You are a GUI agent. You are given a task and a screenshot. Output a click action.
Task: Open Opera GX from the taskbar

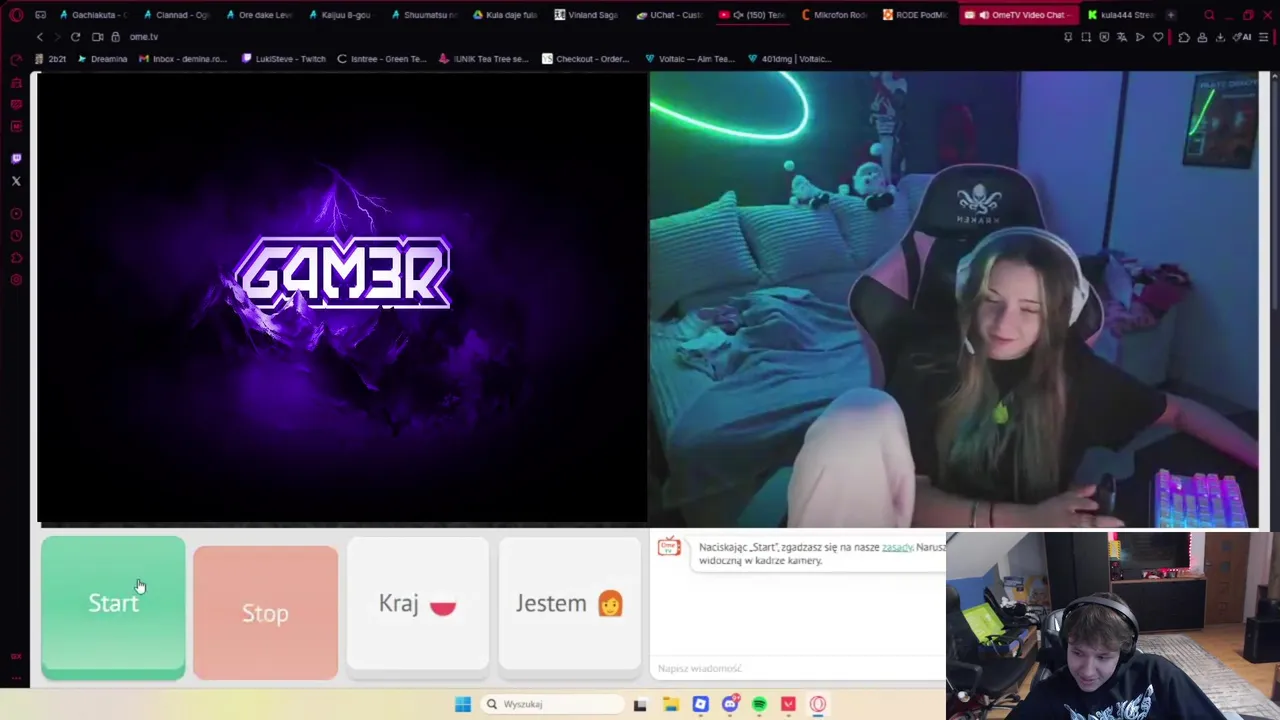click(x=818, y=704)
